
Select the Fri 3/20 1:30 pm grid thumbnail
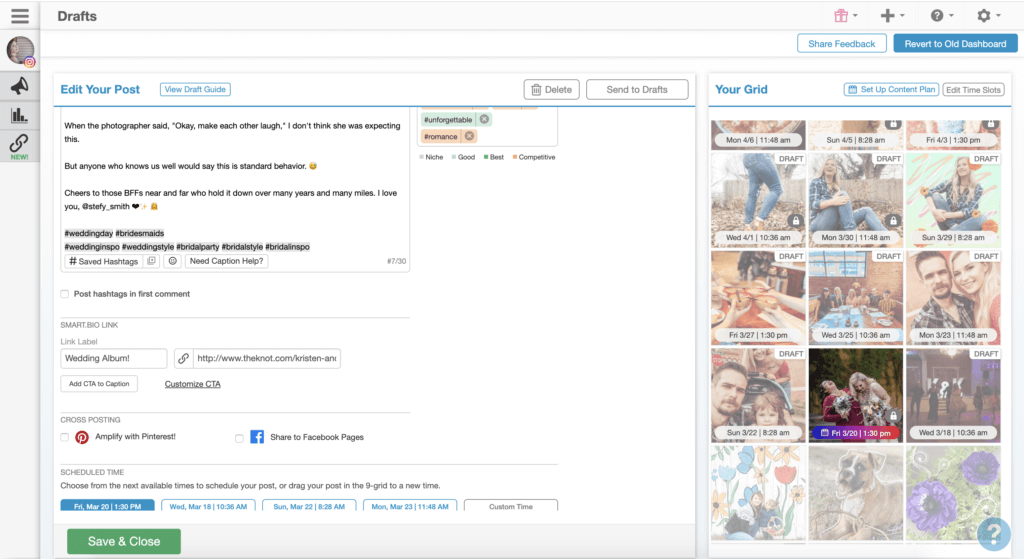[x=855, y=395]
